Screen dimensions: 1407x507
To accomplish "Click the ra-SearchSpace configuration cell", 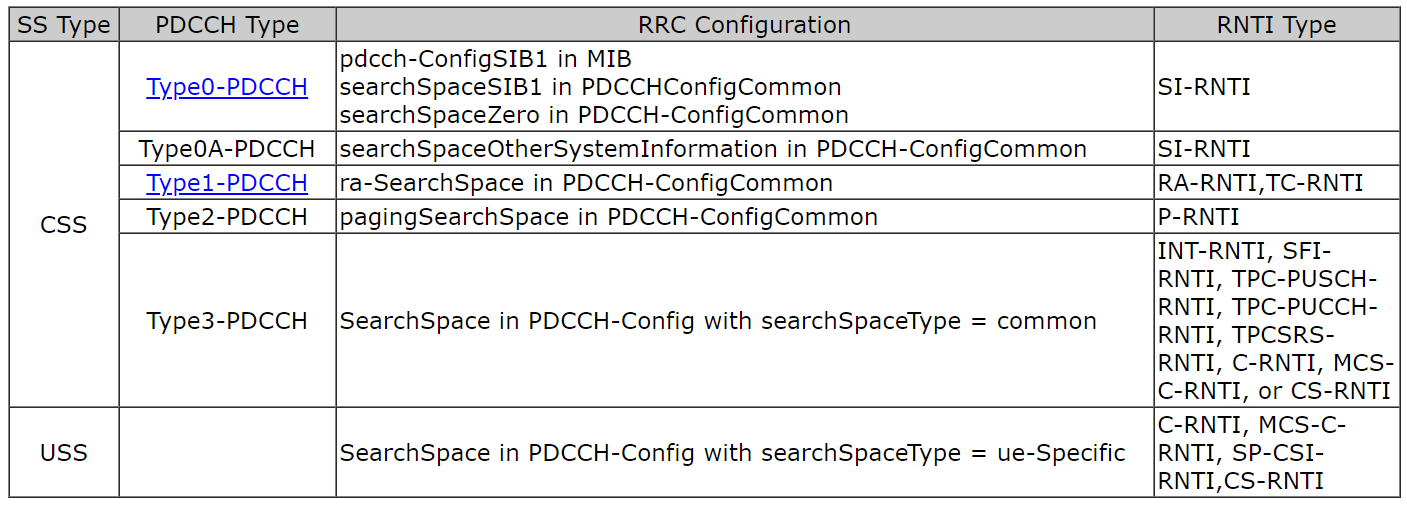I will [x=745, y=183].
